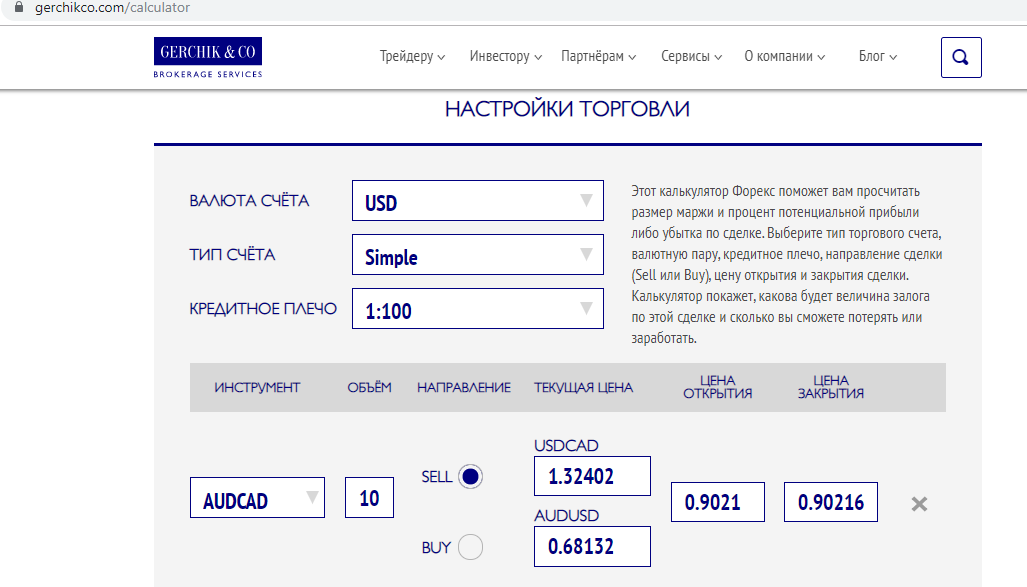The width and height of the screenshot is (1027, 587).
Task: Open the account type Simple dropdown
Action: click(x=478, y=255)
